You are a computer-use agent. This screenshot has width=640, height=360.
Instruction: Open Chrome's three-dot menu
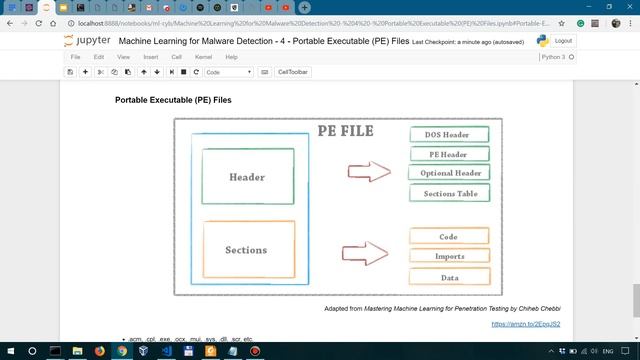click(x=630, y=24)
